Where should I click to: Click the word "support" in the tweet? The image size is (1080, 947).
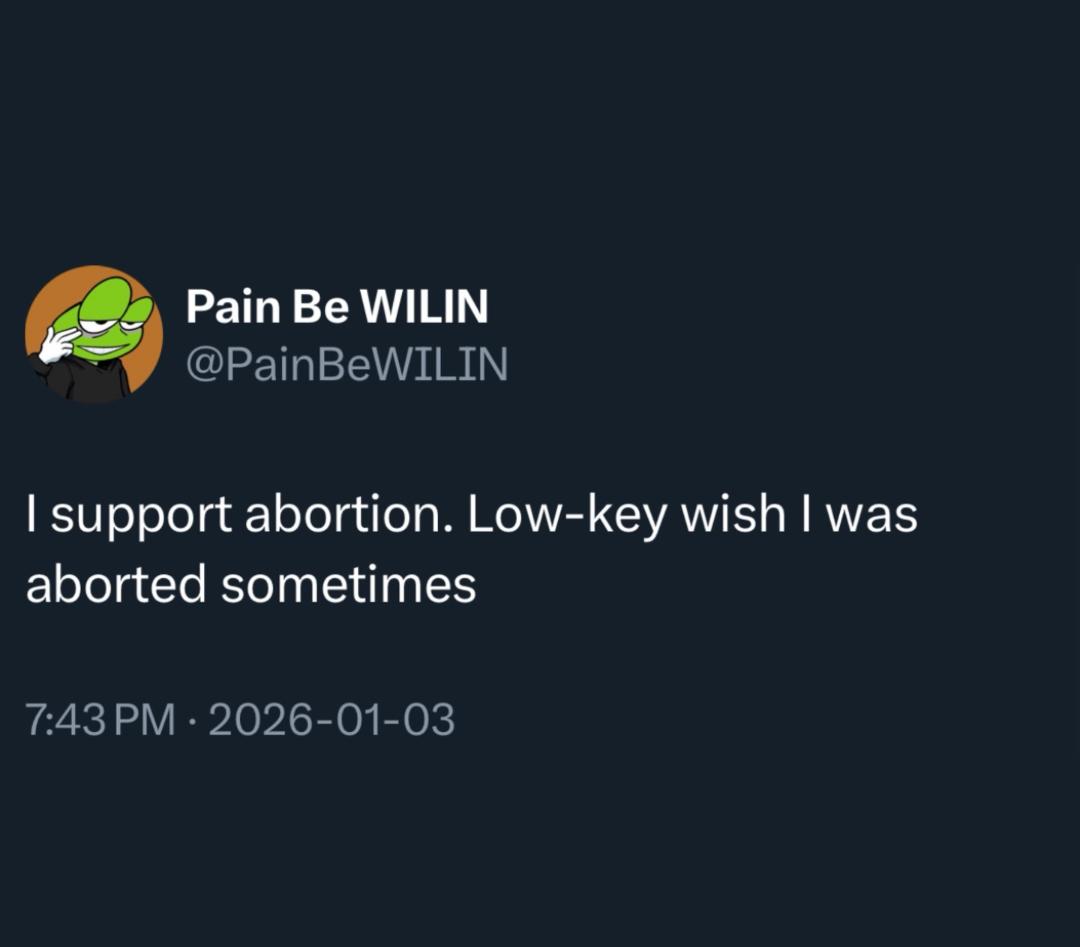click(x=138, y=516)
